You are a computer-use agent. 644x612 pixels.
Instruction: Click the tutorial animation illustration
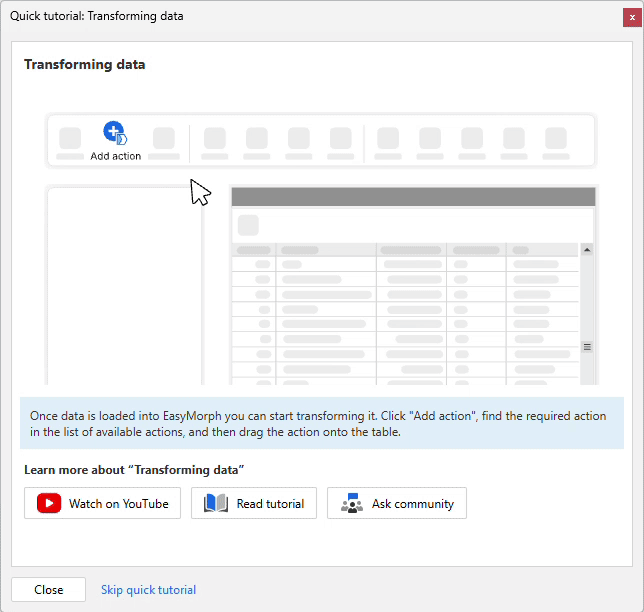tap(322, 248)
